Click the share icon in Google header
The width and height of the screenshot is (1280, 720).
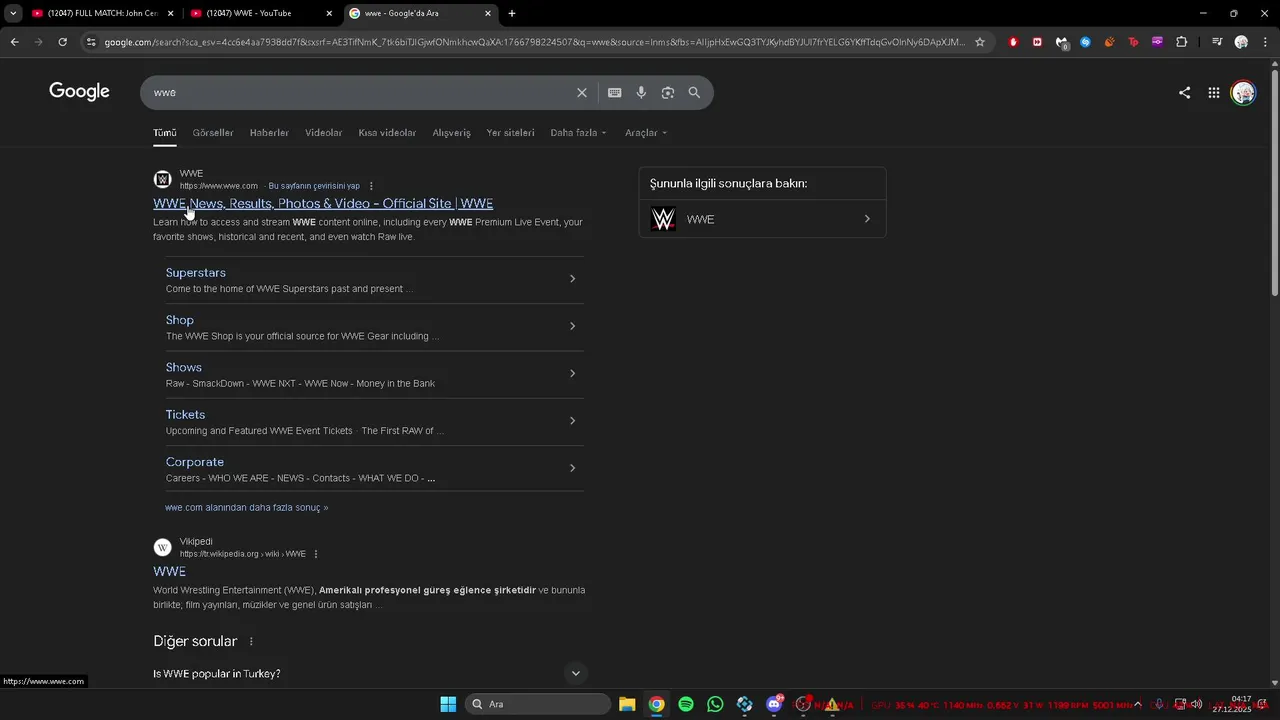tap(1185, 93)
